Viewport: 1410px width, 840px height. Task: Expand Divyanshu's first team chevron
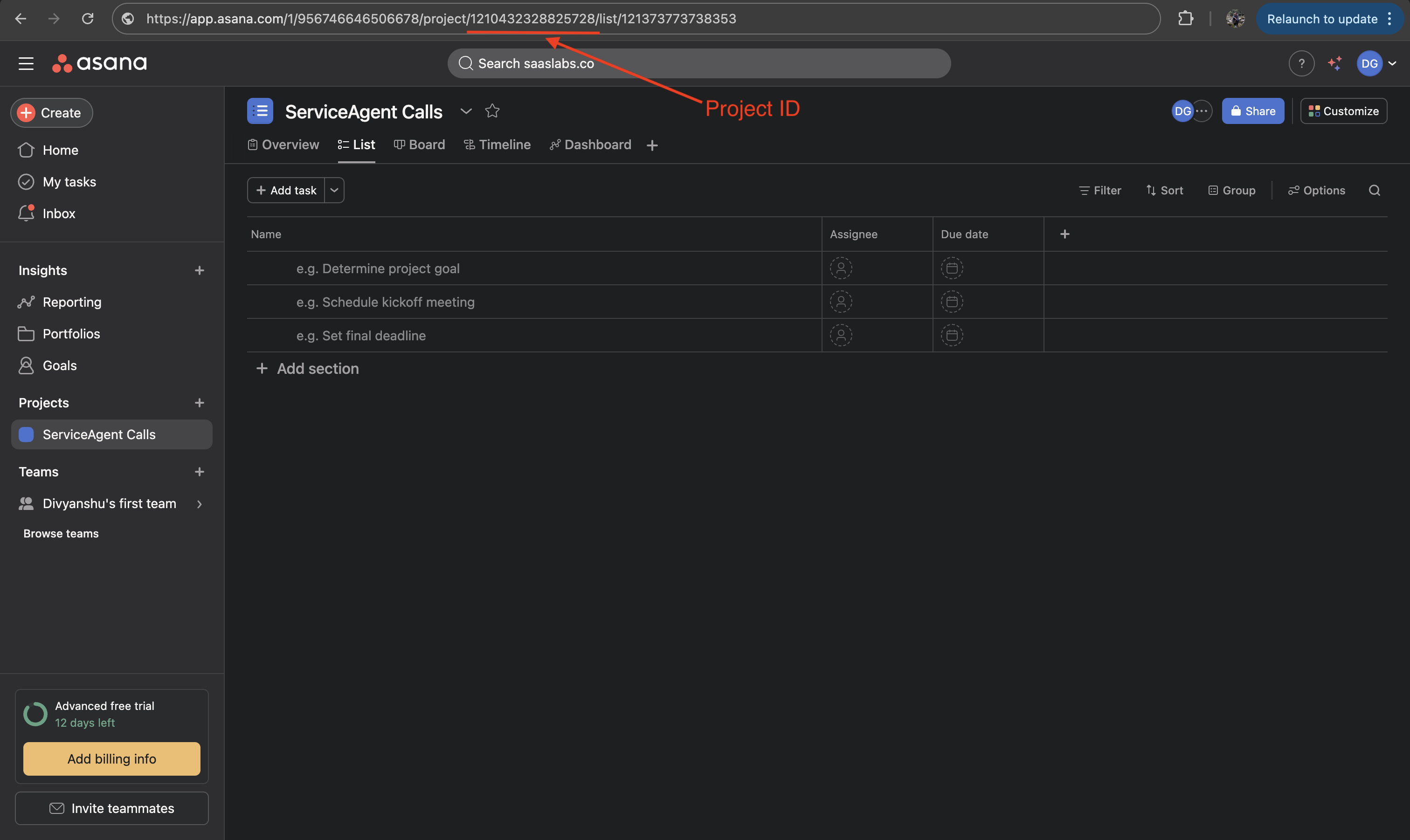pos(199,504)
